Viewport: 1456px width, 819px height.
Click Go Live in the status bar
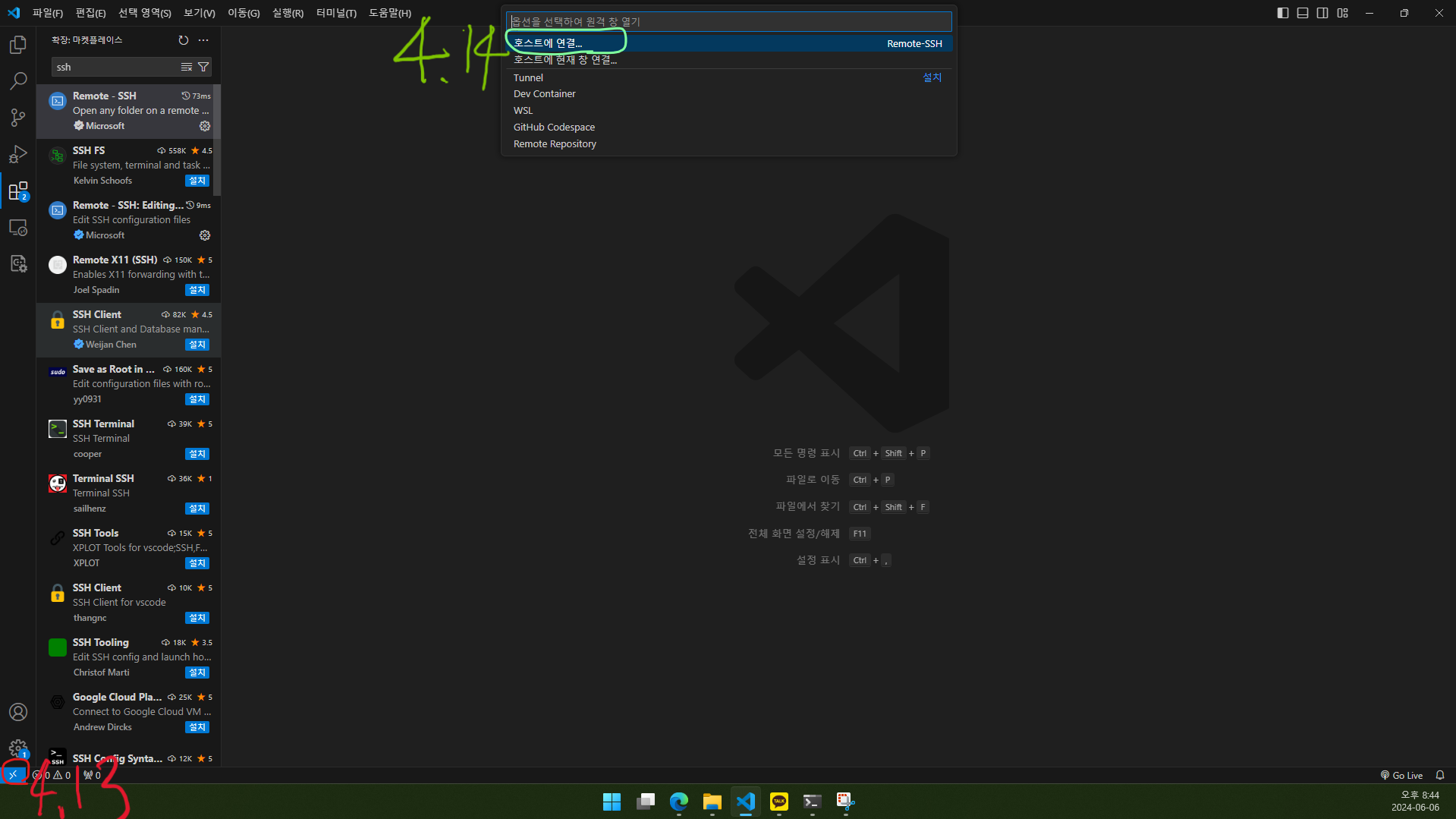pyautogui.click(x=1401, y=775)
